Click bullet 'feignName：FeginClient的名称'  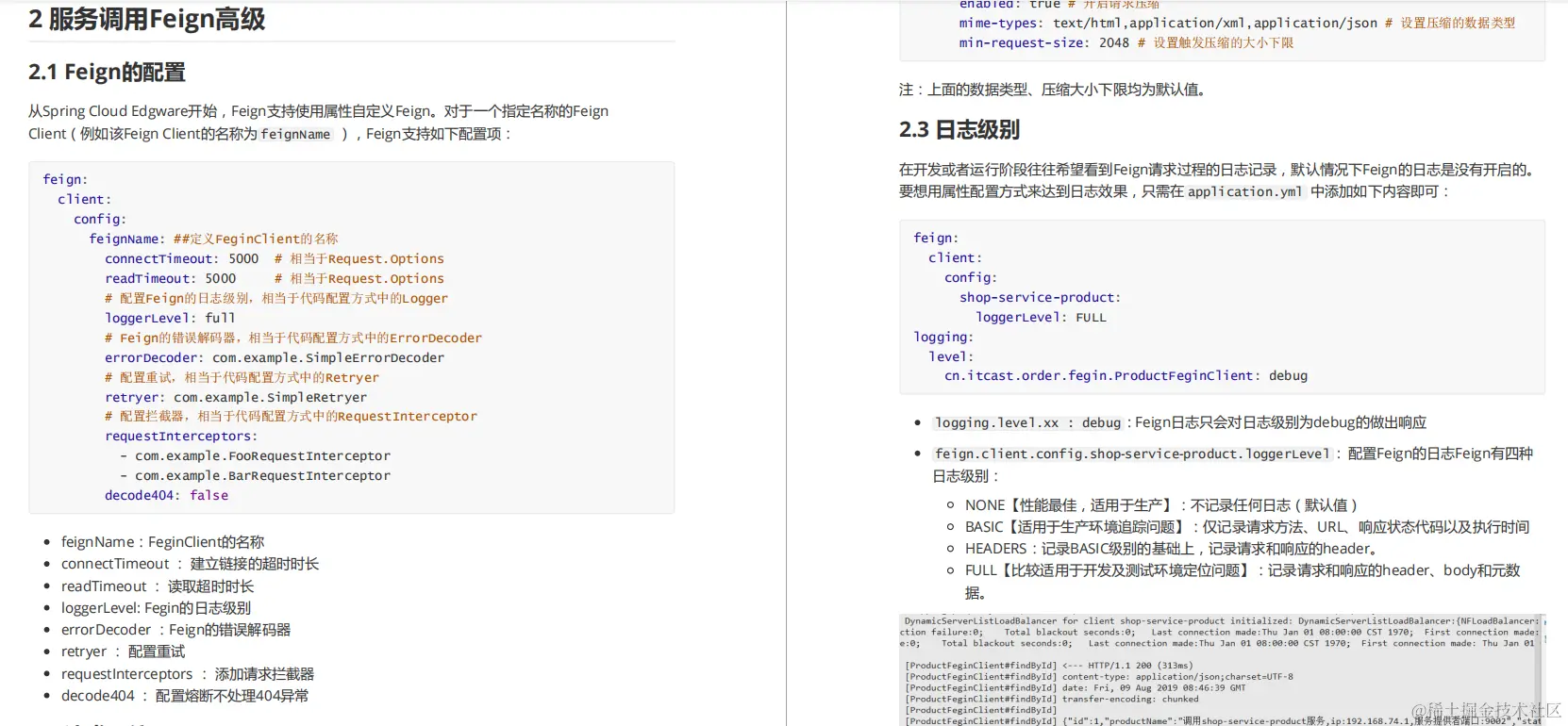tap(162, 542)
